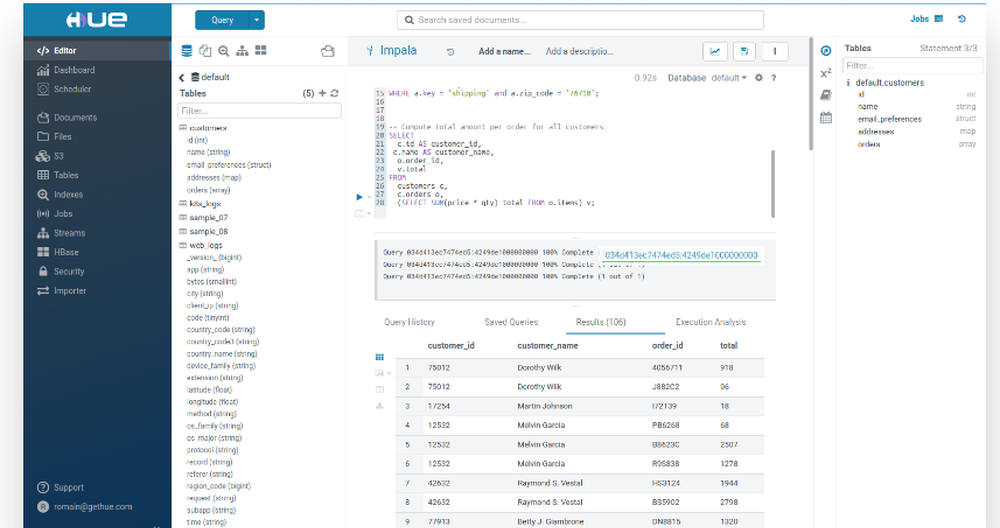Open the functions x² panel
The image size is (1000, 528).
click(826, 73)
